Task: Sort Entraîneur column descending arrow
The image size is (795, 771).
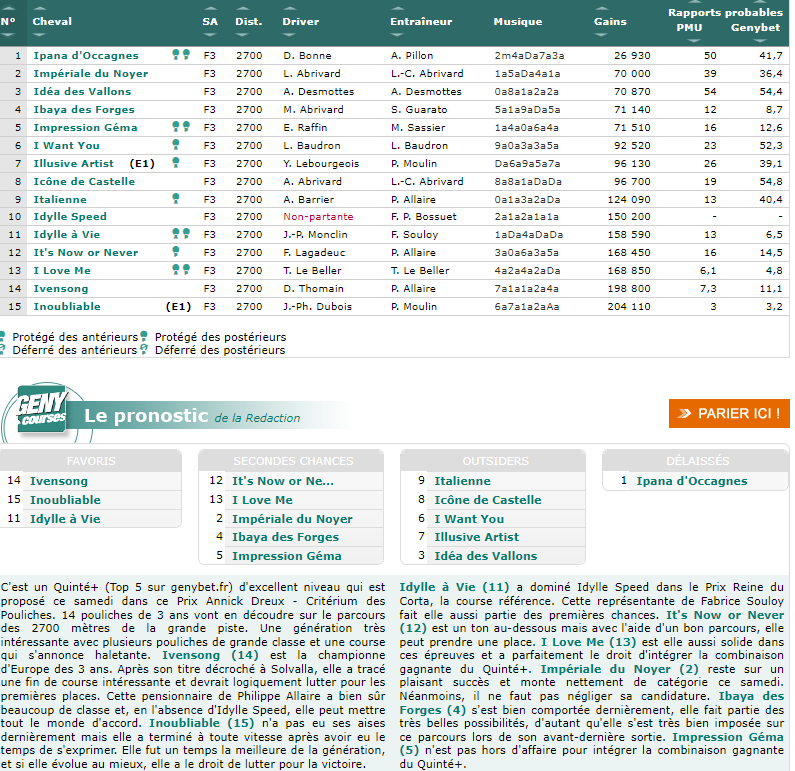Action: pos(397,35)
